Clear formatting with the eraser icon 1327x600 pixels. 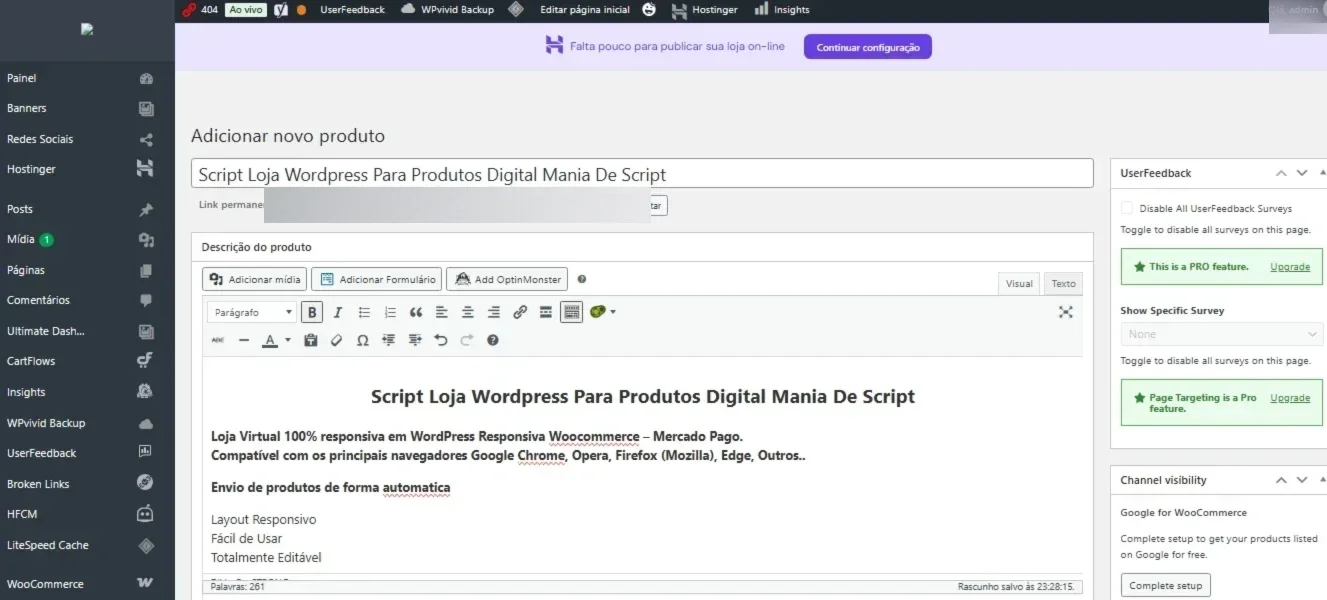tap(337, 340)
